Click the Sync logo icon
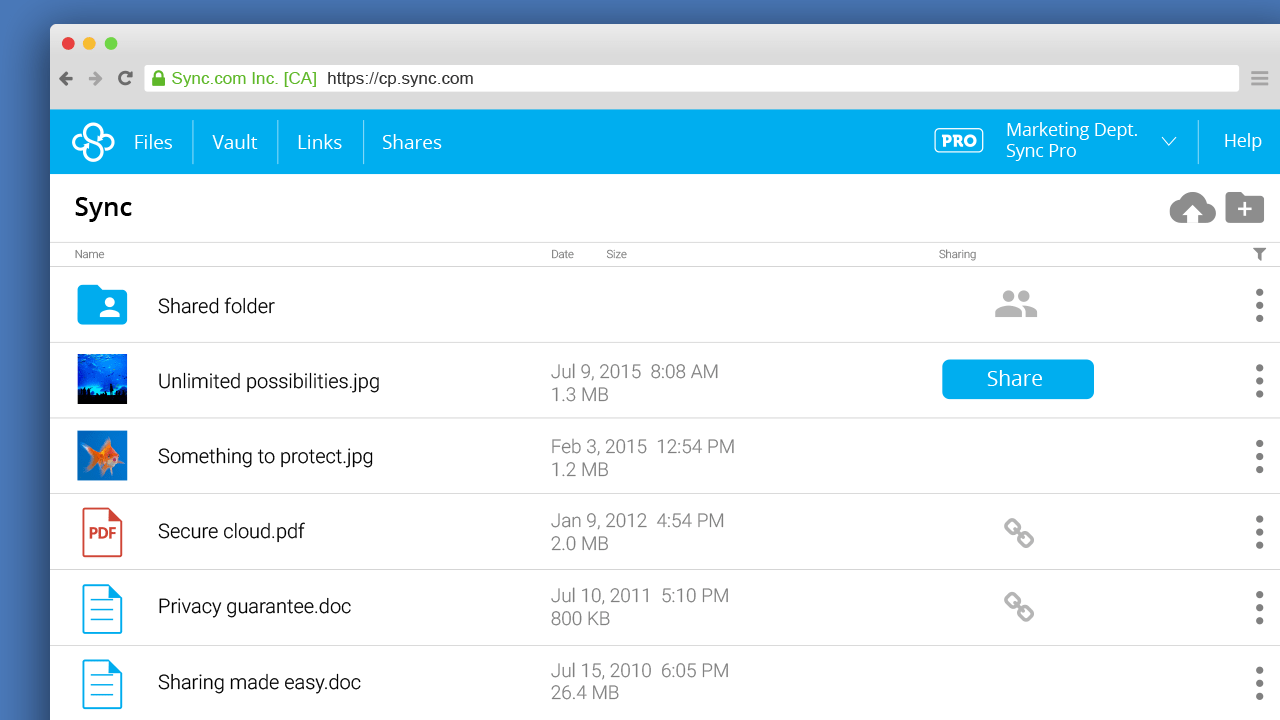Image resolution: width=1280 pixels, height=720 pixels. 92,141
